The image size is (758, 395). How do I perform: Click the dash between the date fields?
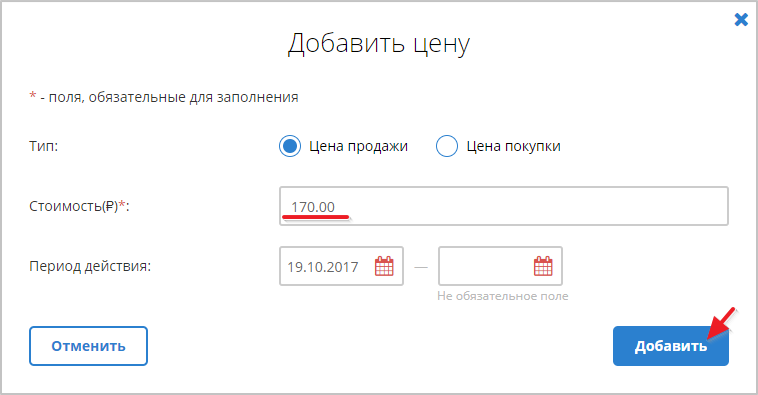pos(421,267)
